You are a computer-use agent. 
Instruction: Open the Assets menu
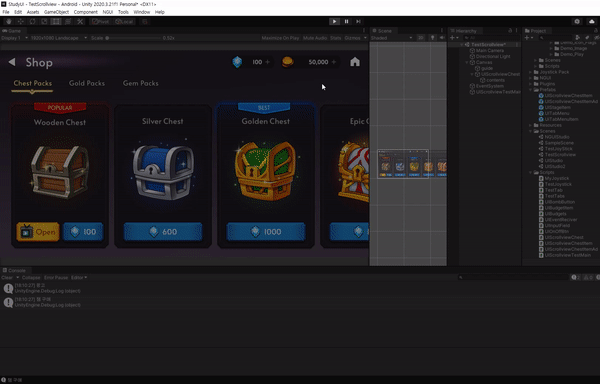tap(33, 12)
